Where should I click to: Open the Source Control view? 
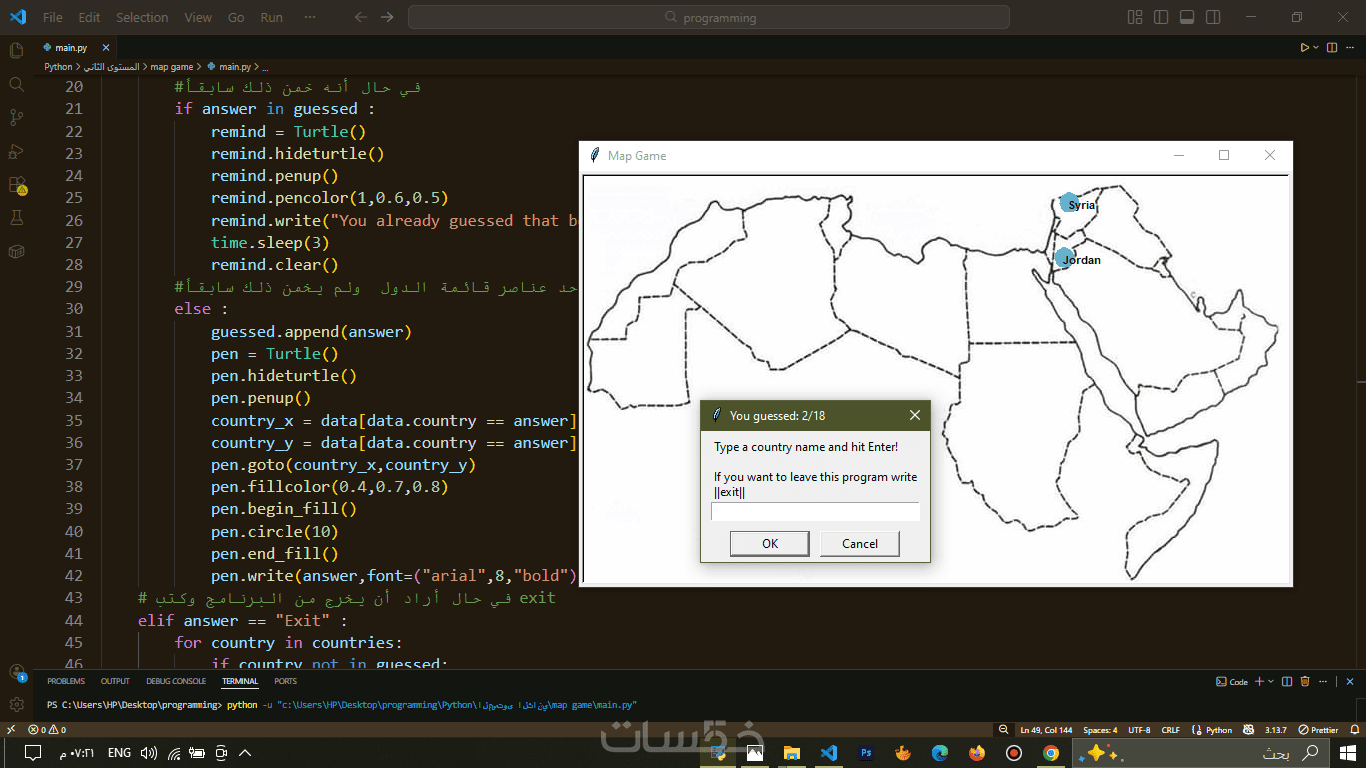point(16,118)
